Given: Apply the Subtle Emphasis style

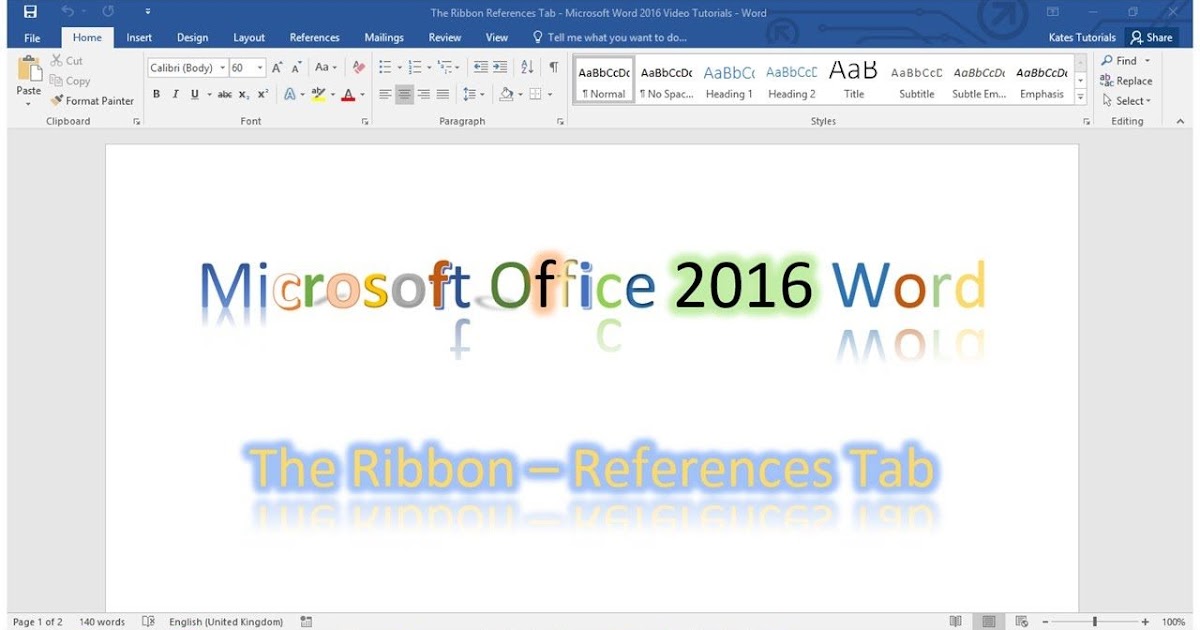Looking at the screenshot, I should pos(979,81).
